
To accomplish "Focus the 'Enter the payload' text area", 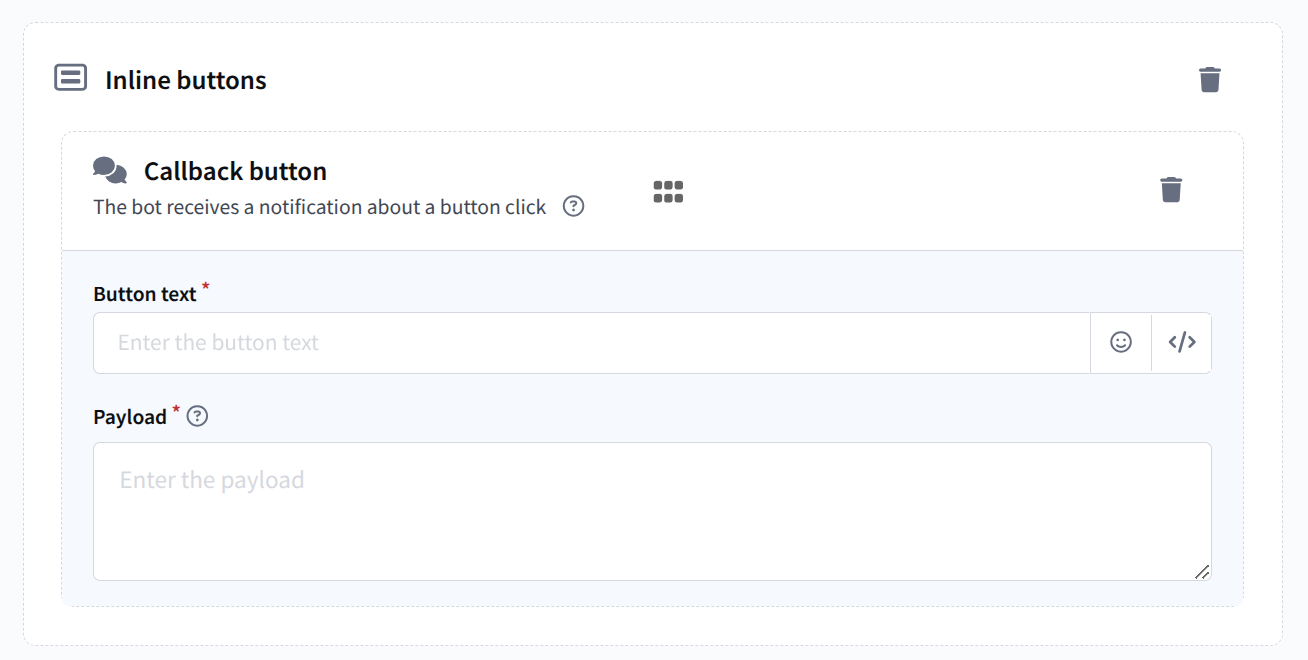I will coord(650,510).
